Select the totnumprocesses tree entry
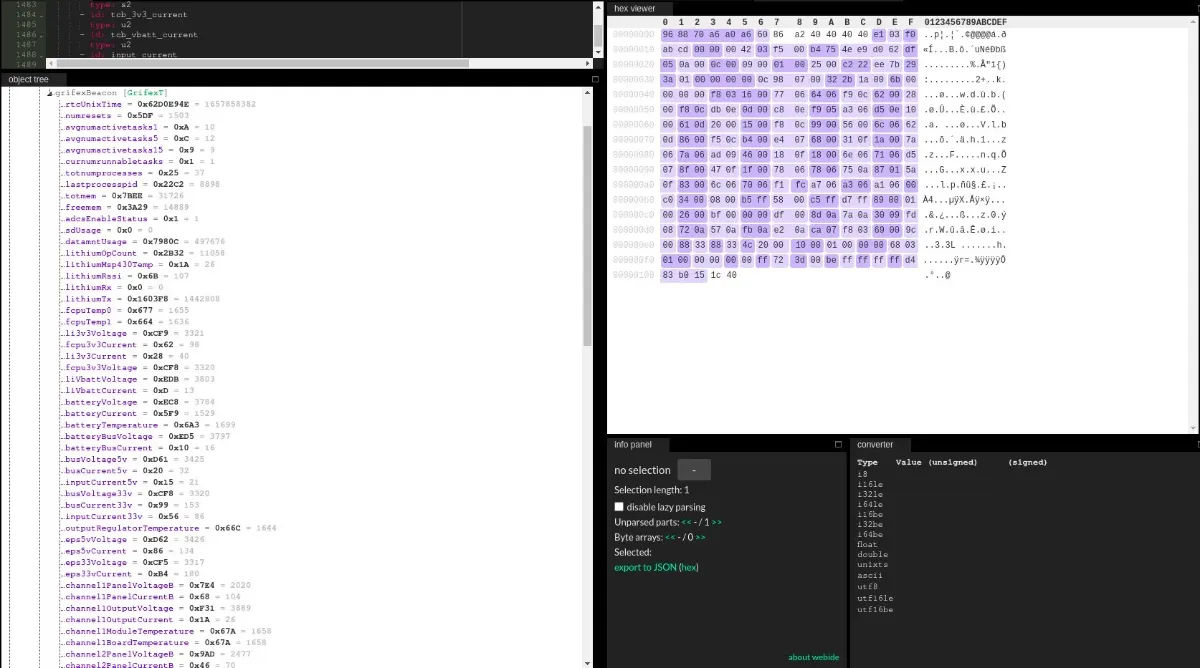Image resolution: width=1200 pixels, height=668 pixels. [x=133, y=173]
